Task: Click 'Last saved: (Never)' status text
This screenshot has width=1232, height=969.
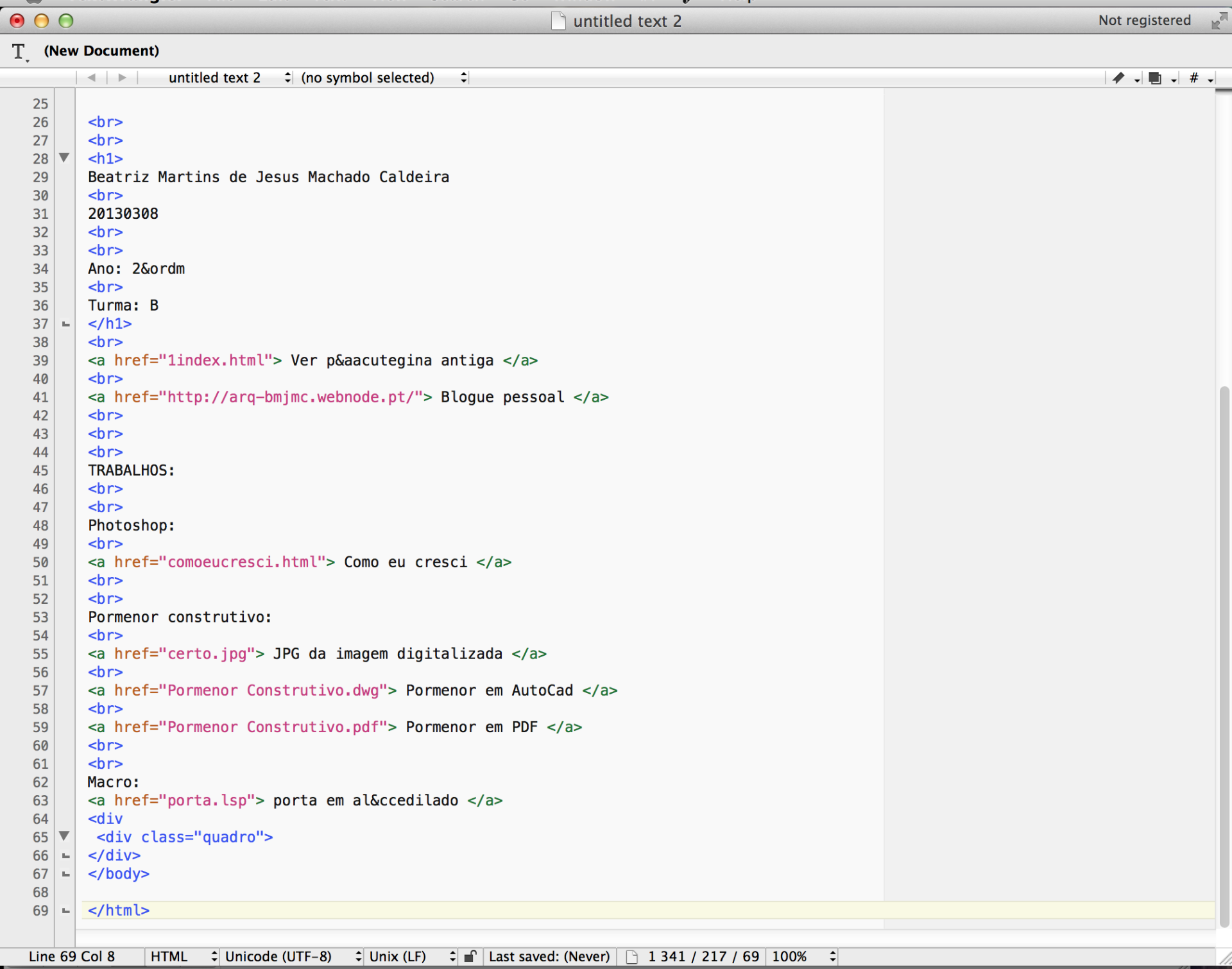Action: coord(549,956)
